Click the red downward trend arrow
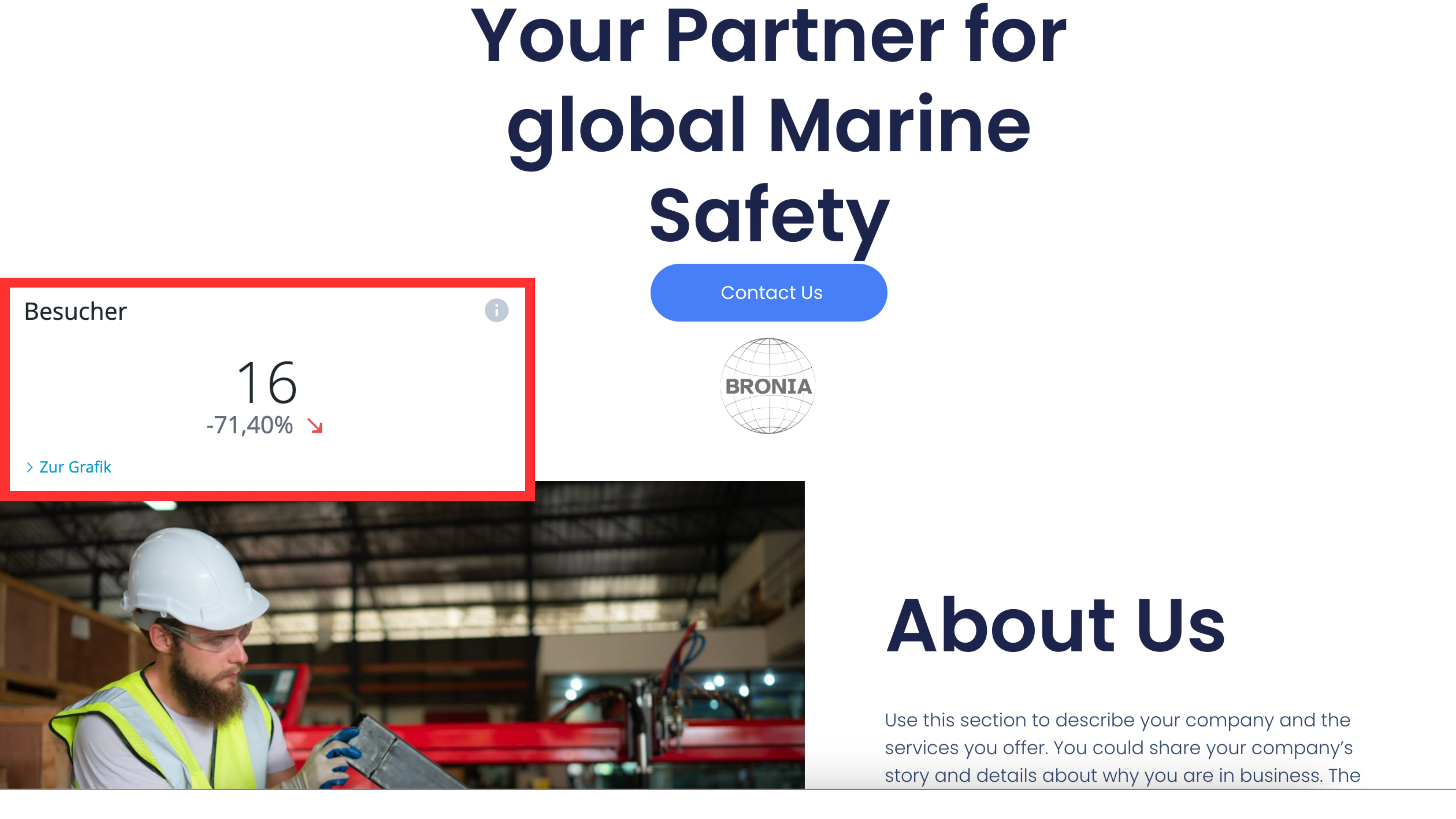This screenshot has width=1456, height=819. tap(315, 426)
